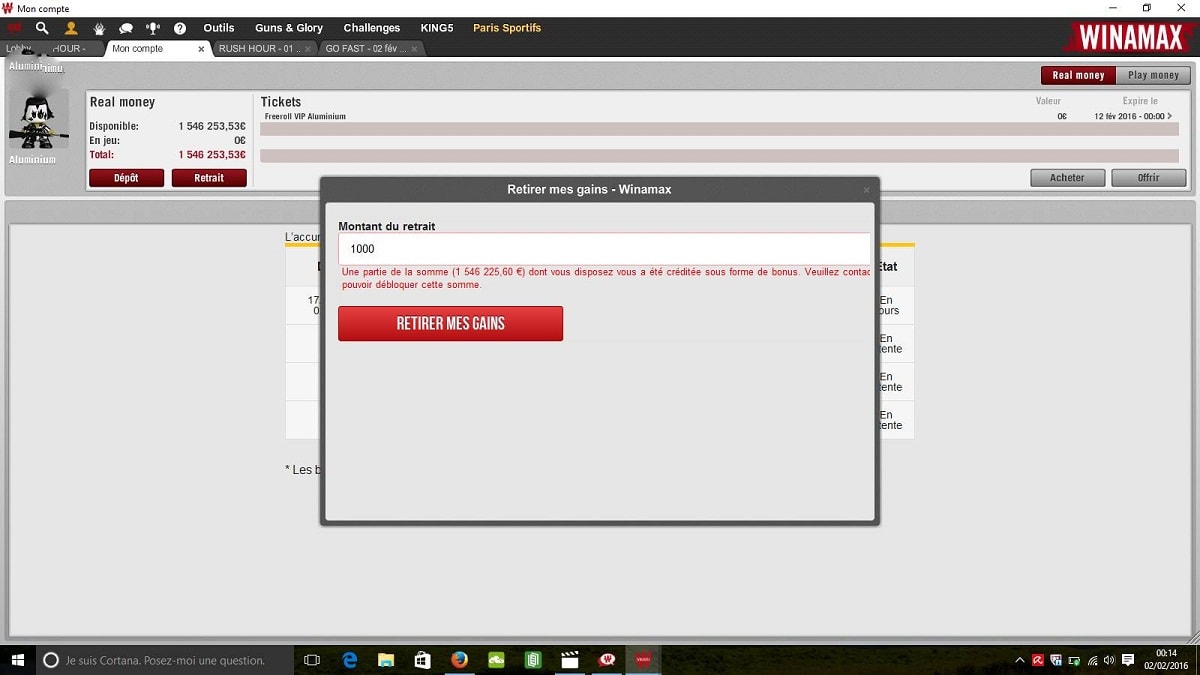Close the GO FAST - 02 fév tab
This screenshot has width=1200, height=675.
click(x=415, y=48)
